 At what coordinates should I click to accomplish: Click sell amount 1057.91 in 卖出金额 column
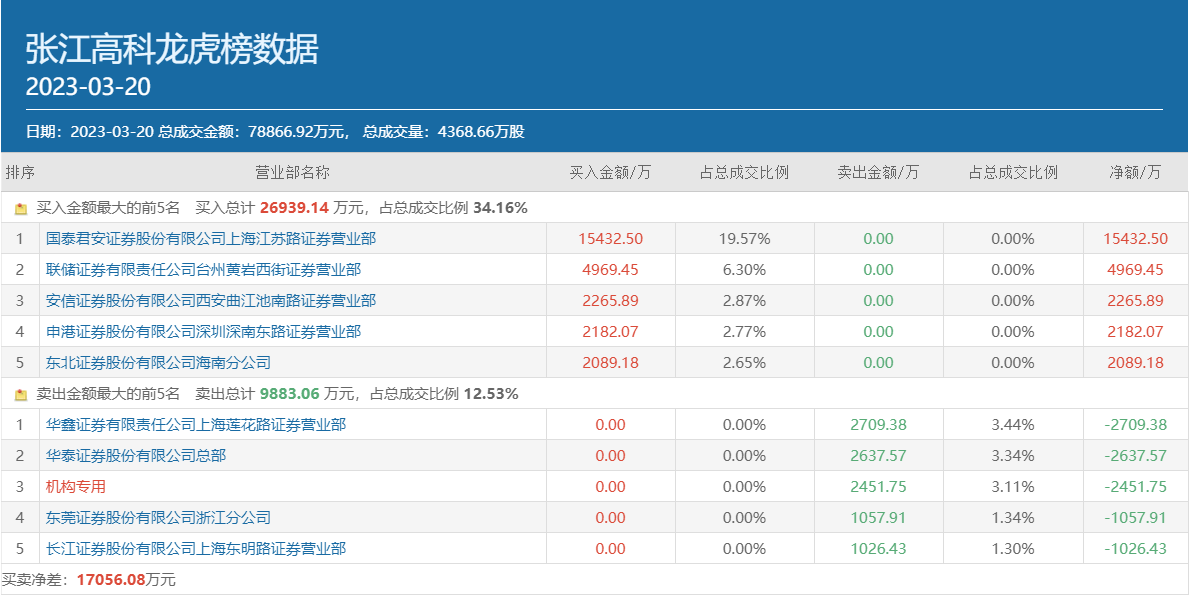pyautogui.click(x=878, y=518)
